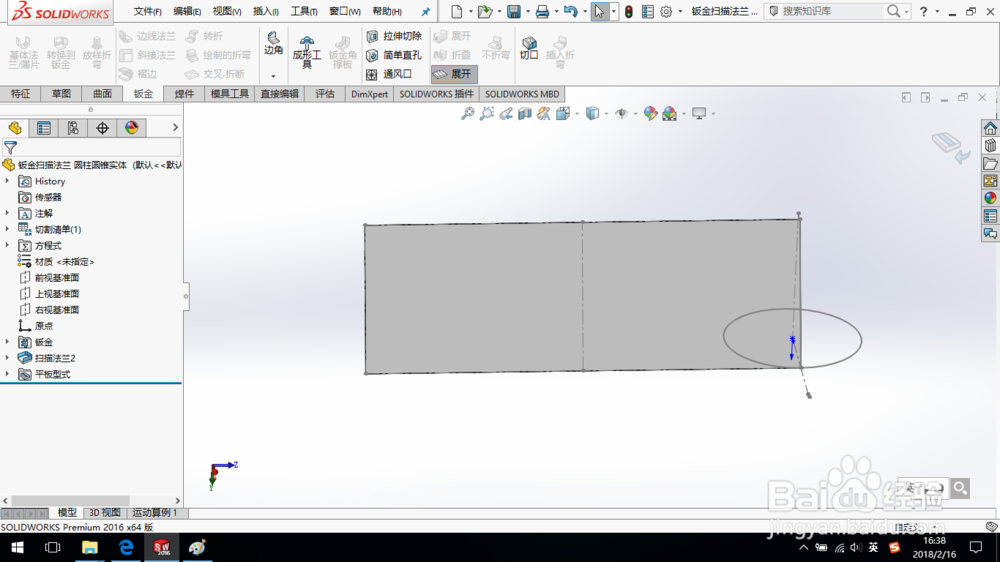This screenshot has width=1000, height=562.
Task: Expand the 方程式 equations node
Action: point(7,246)
